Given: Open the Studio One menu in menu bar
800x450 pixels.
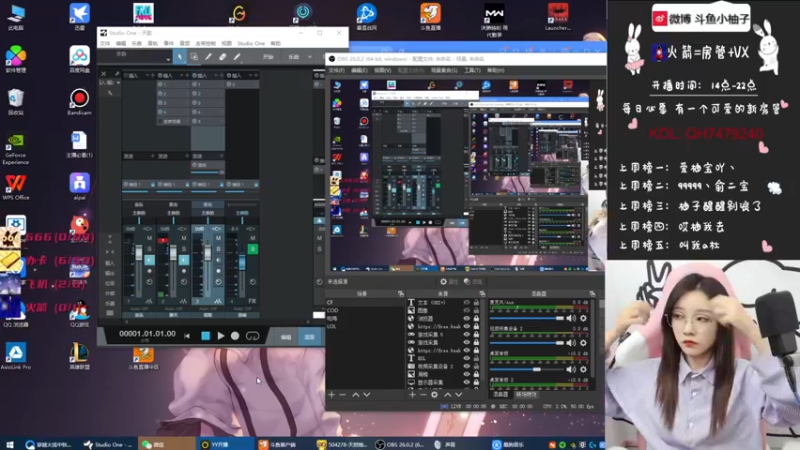Looking at the screenshot, I should click(251, 43).
